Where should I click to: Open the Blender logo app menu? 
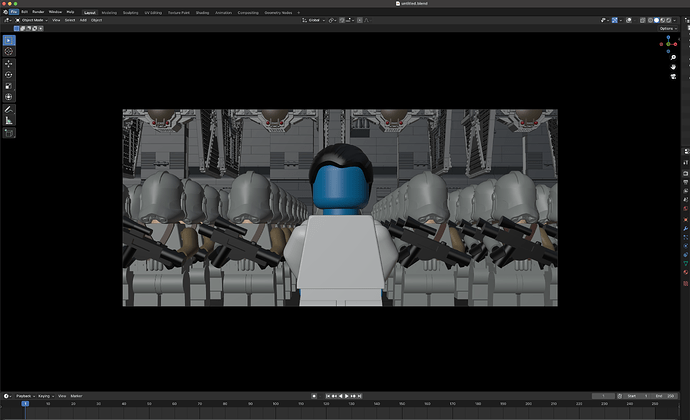5,12
